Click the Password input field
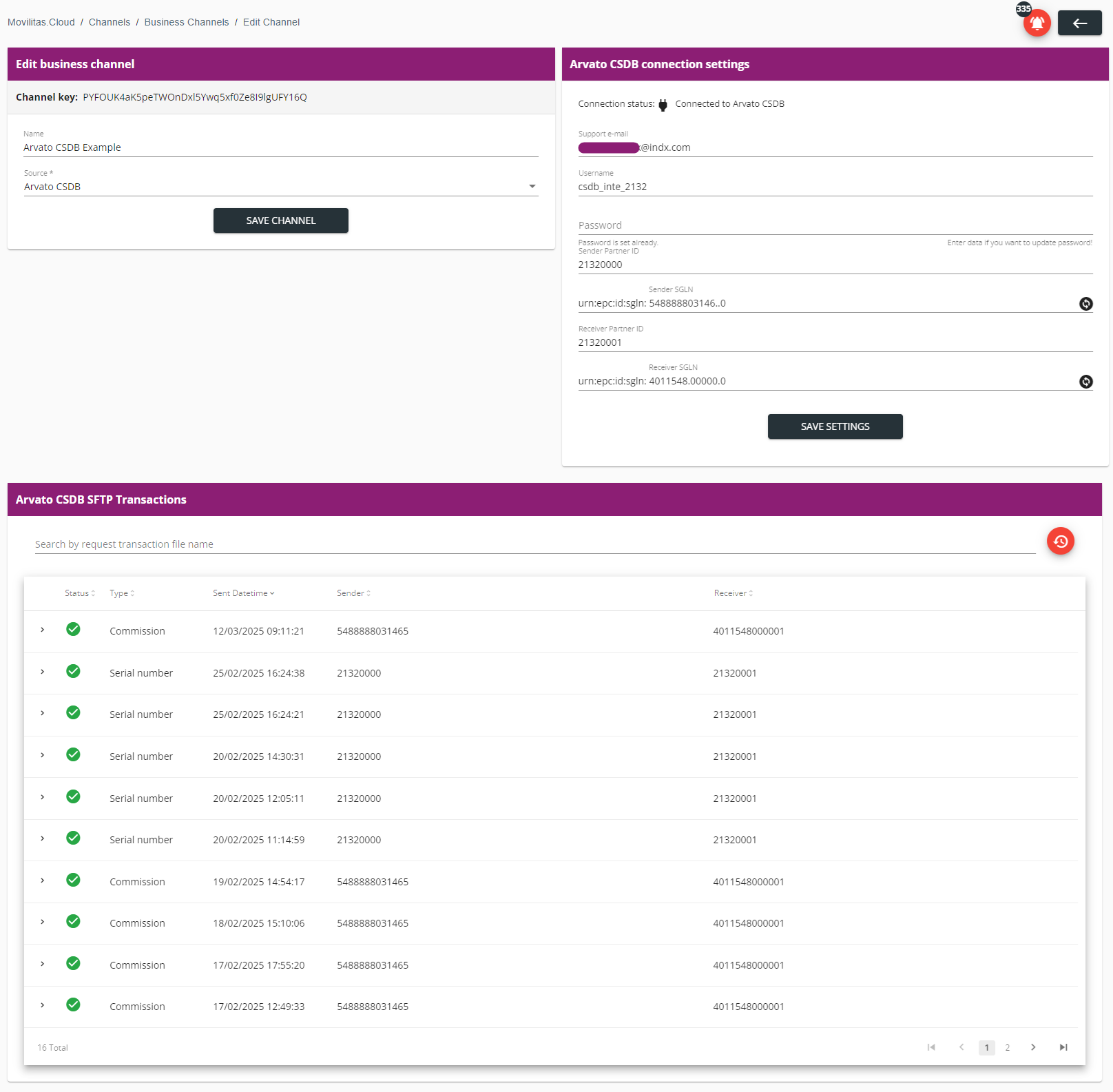The height and width of the screenshot is (1092, 1113). click(x=835, y=225)
